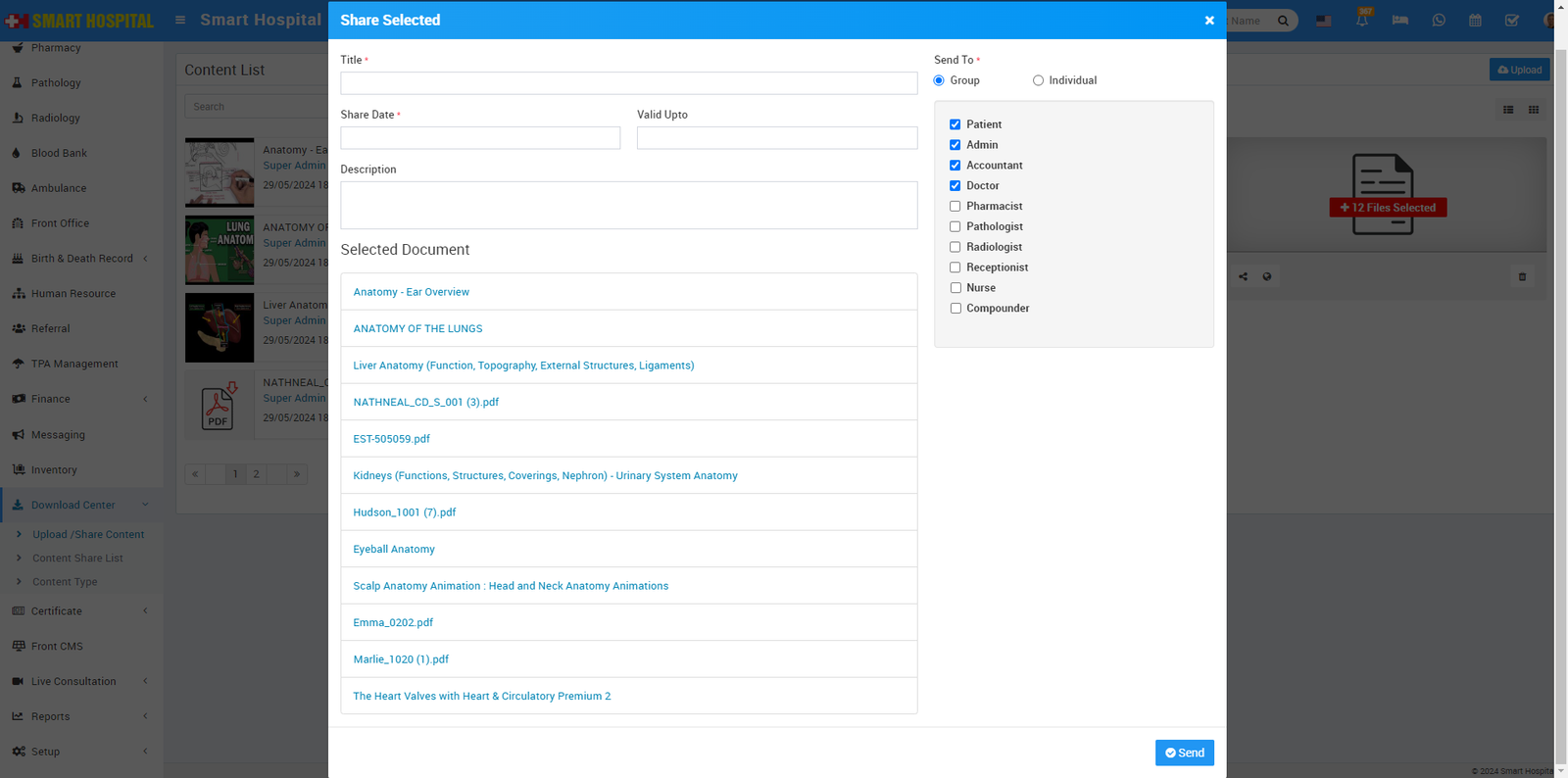Click the task checklist icon in header

click(1512, 21)
